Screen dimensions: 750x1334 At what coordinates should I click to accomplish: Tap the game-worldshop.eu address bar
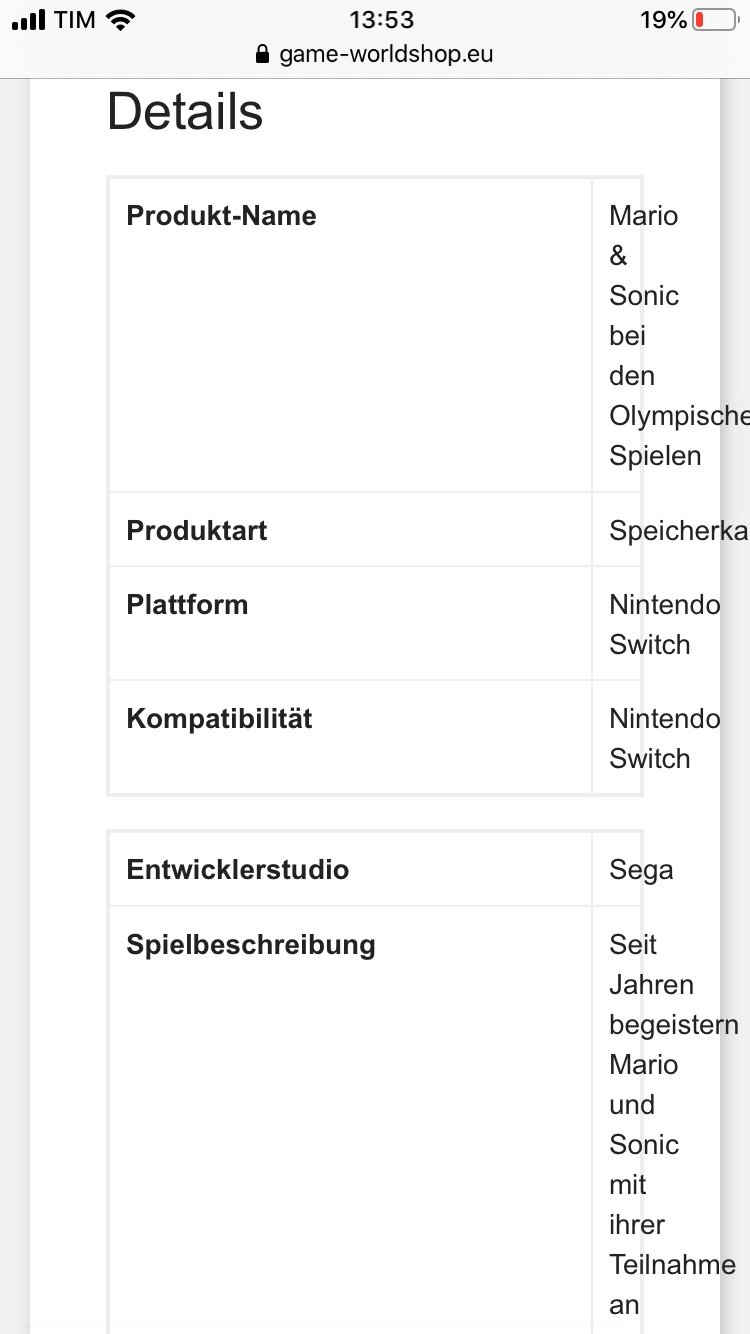tap(386, 54)
